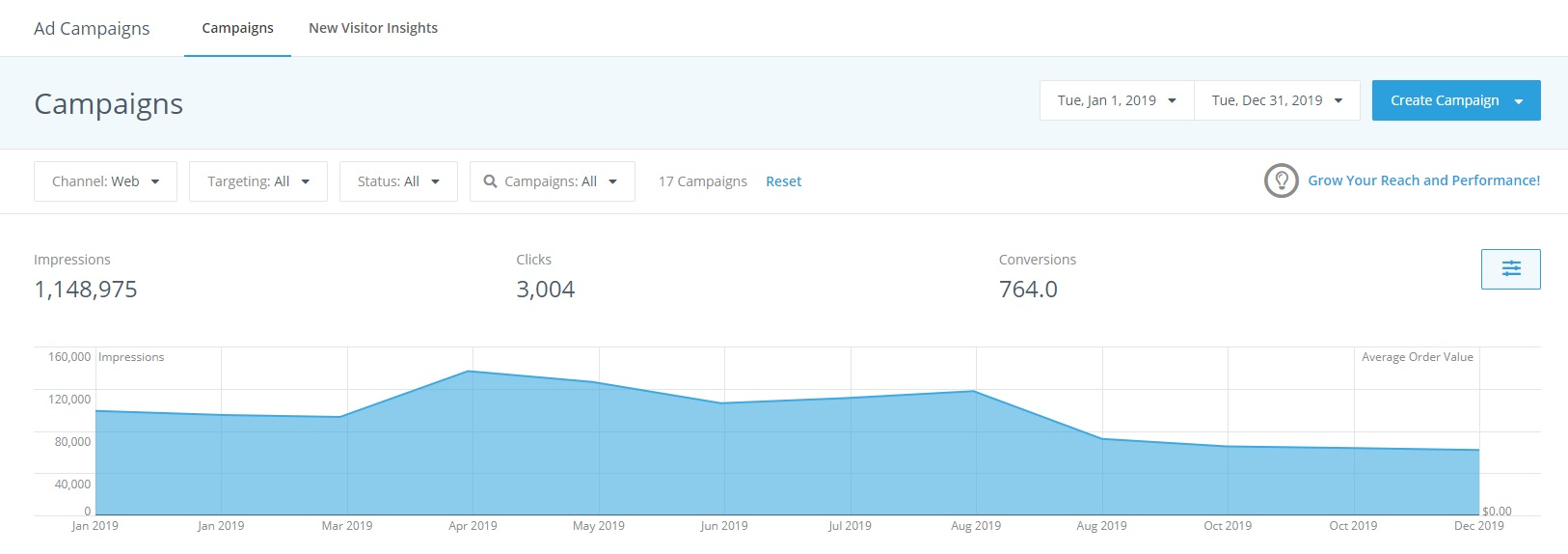
Task: Open end date picker Dec 31, 2019
Action: [x=1277, y=100]
